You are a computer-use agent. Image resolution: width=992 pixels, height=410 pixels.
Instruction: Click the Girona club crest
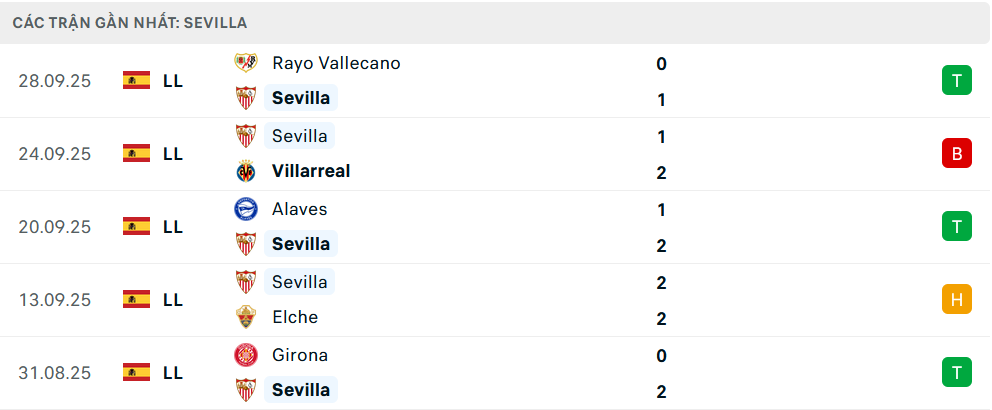click(x=245, y=355)
